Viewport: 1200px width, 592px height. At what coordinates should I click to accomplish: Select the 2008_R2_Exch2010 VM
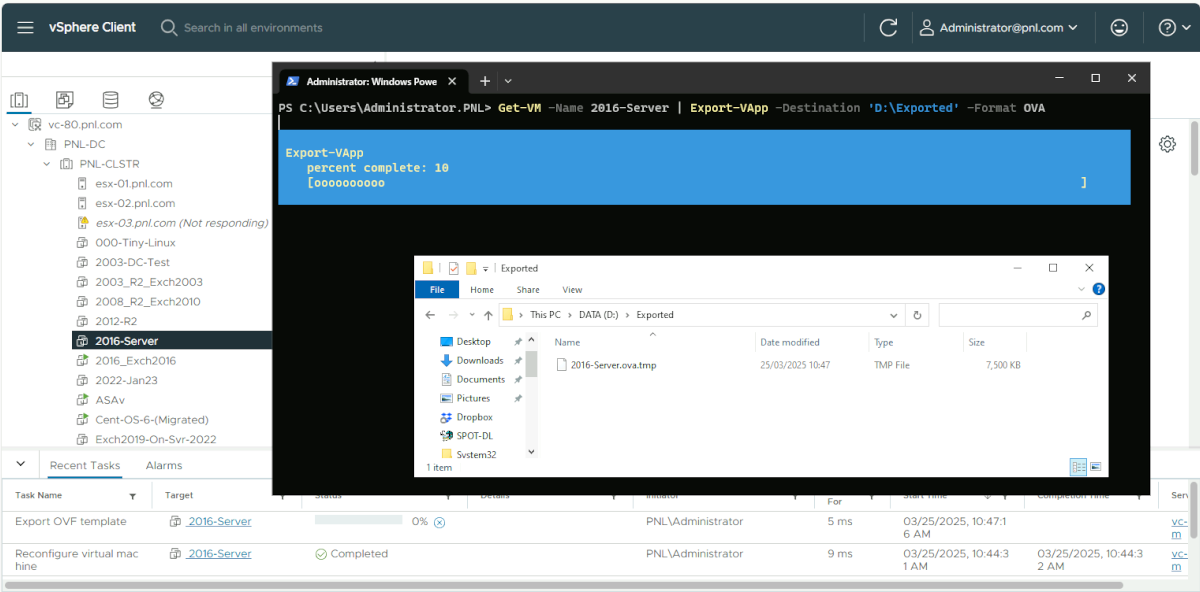pos(148,302)
